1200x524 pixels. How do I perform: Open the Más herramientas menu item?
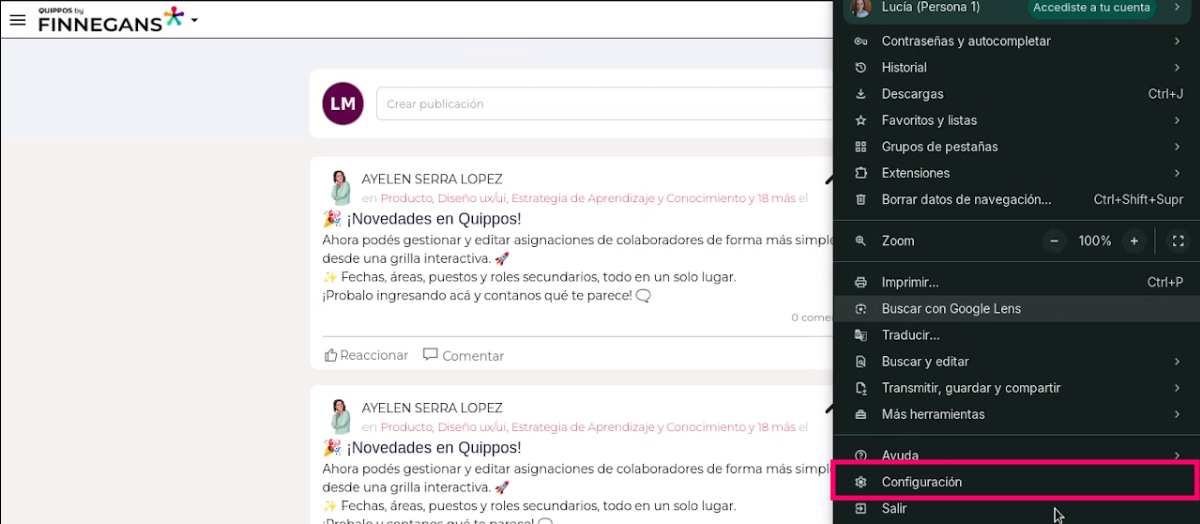pyautogui.click(x=1016, y=414)
